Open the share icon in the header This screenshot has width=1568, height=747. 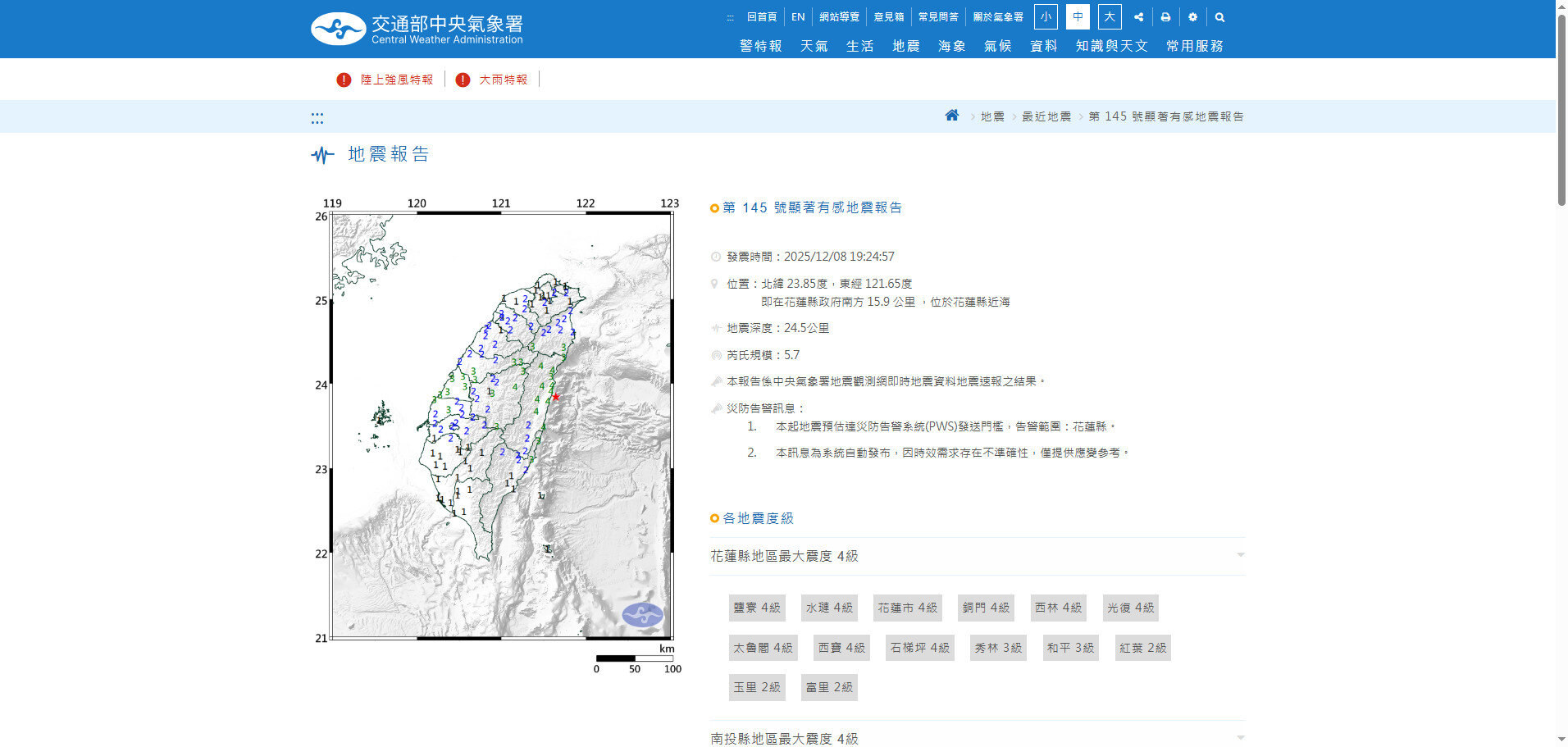[x=1138, y=16]
